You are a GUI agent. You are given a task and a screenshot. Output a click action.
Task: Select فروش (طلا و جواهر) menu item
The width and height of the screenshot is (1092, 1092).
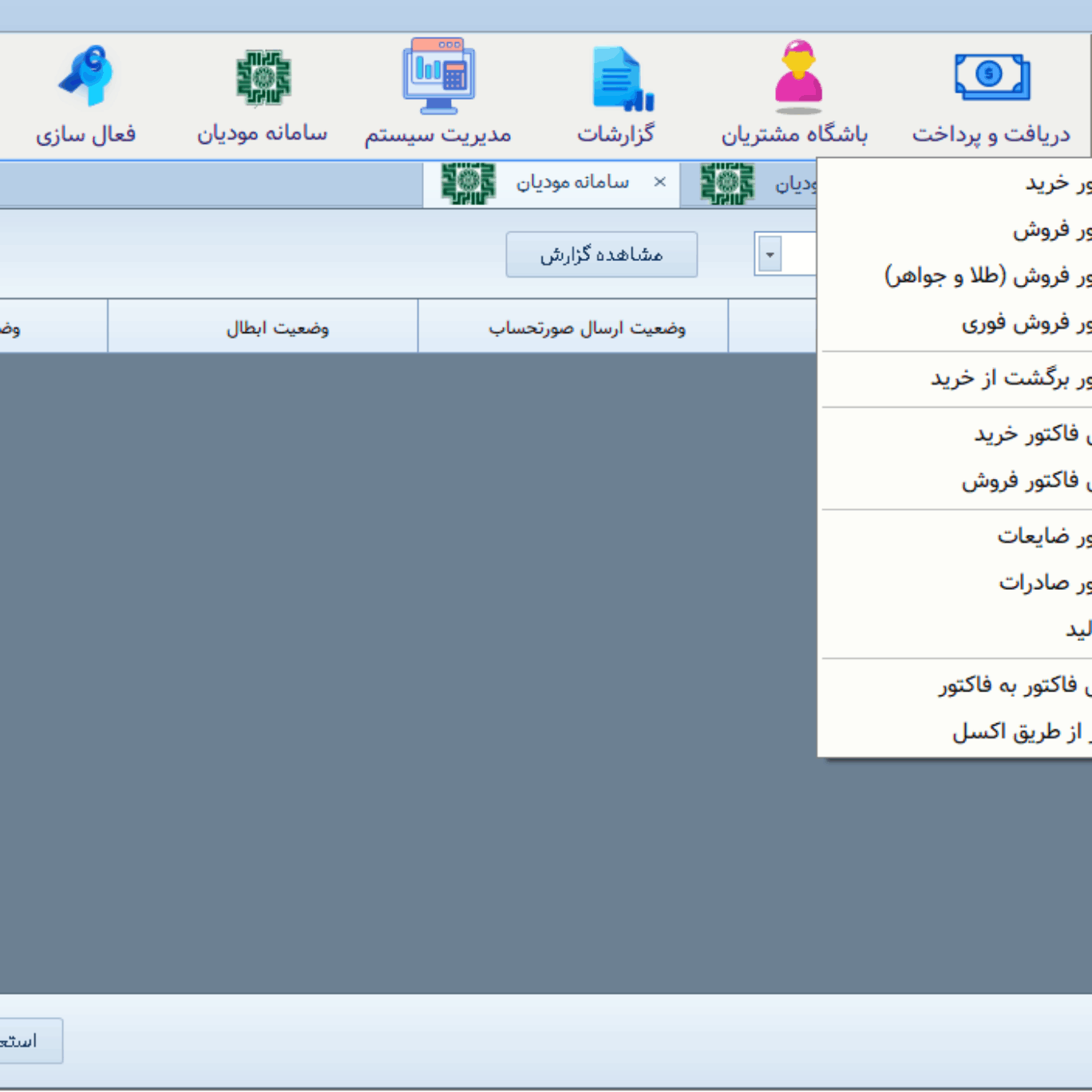tap(986, 277)
